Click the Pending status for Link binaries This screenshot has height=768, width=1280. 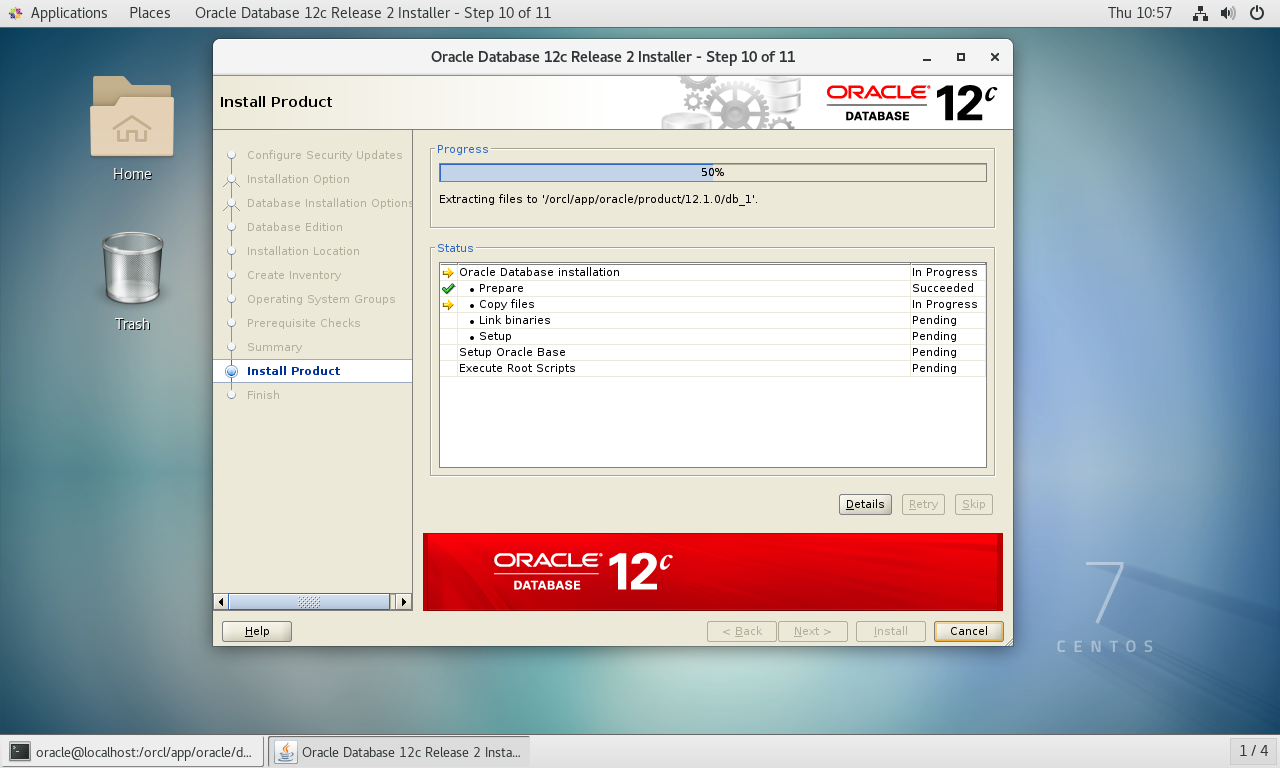click(x=934, y=320)
